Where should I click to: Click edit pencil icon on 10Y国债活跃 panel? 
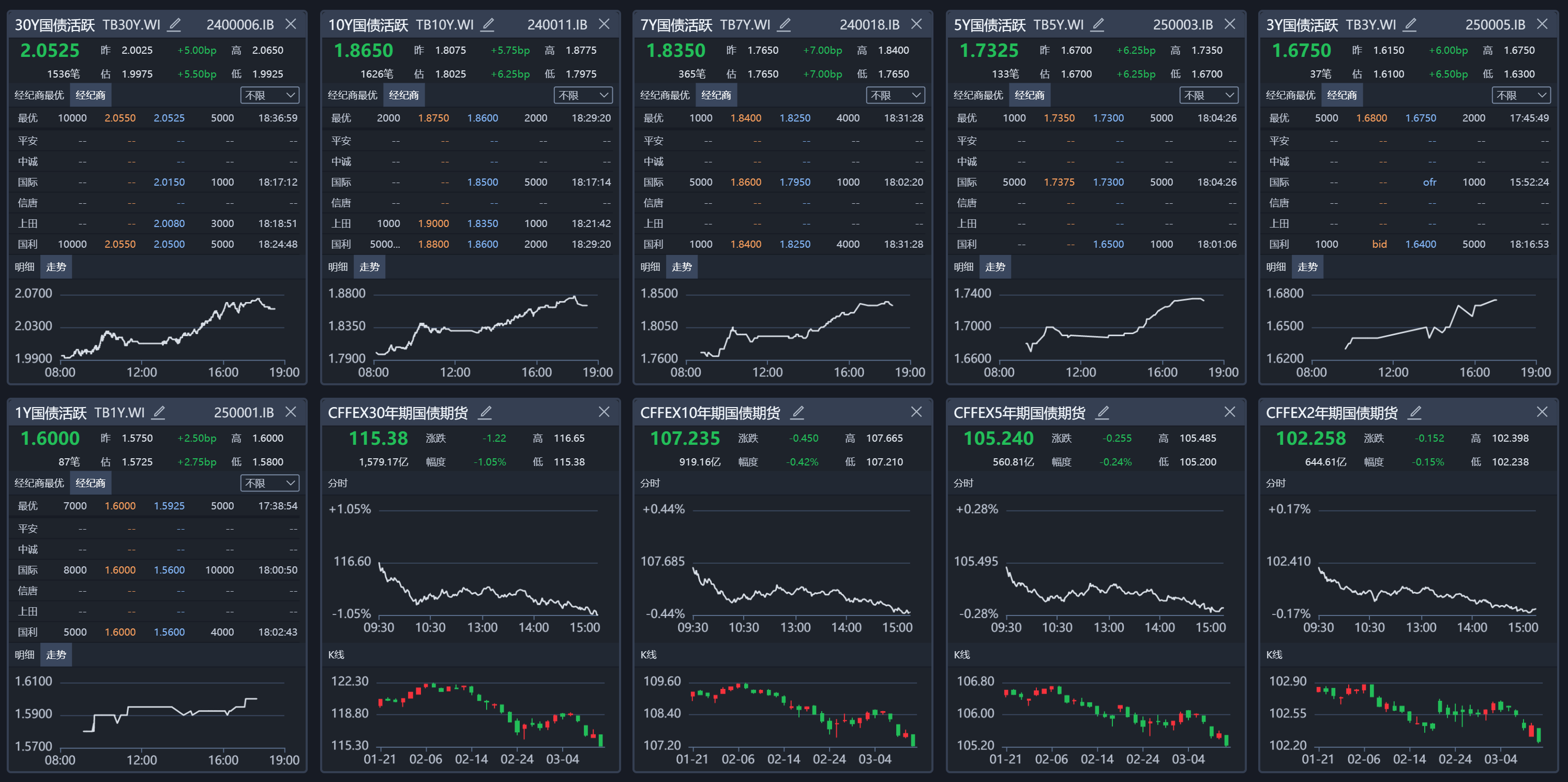tap(488, 24)
